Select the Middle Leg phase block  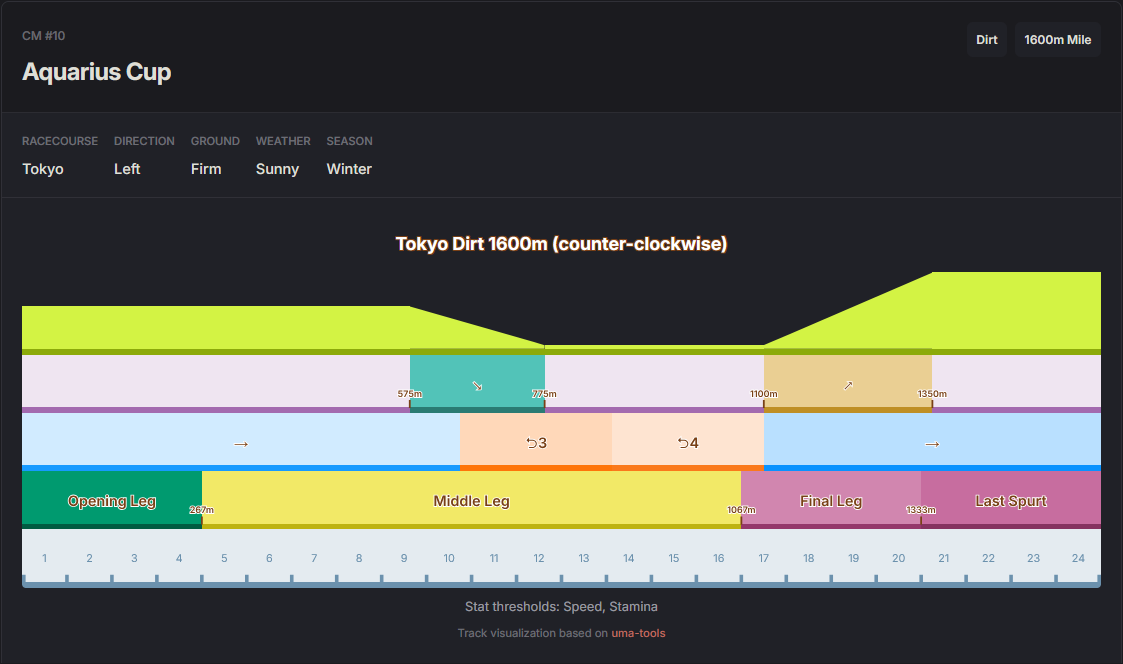pos(471,500)
